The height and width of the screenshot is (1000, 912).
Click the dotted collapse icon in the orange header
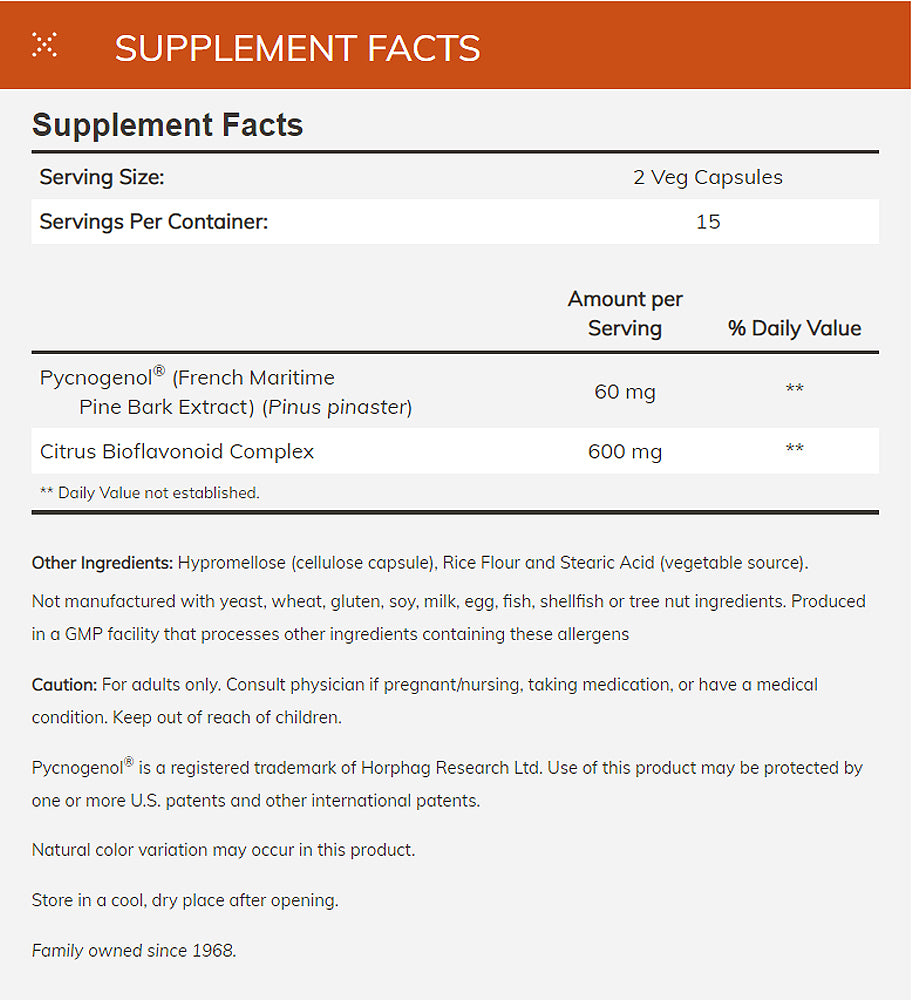[44, 45]
